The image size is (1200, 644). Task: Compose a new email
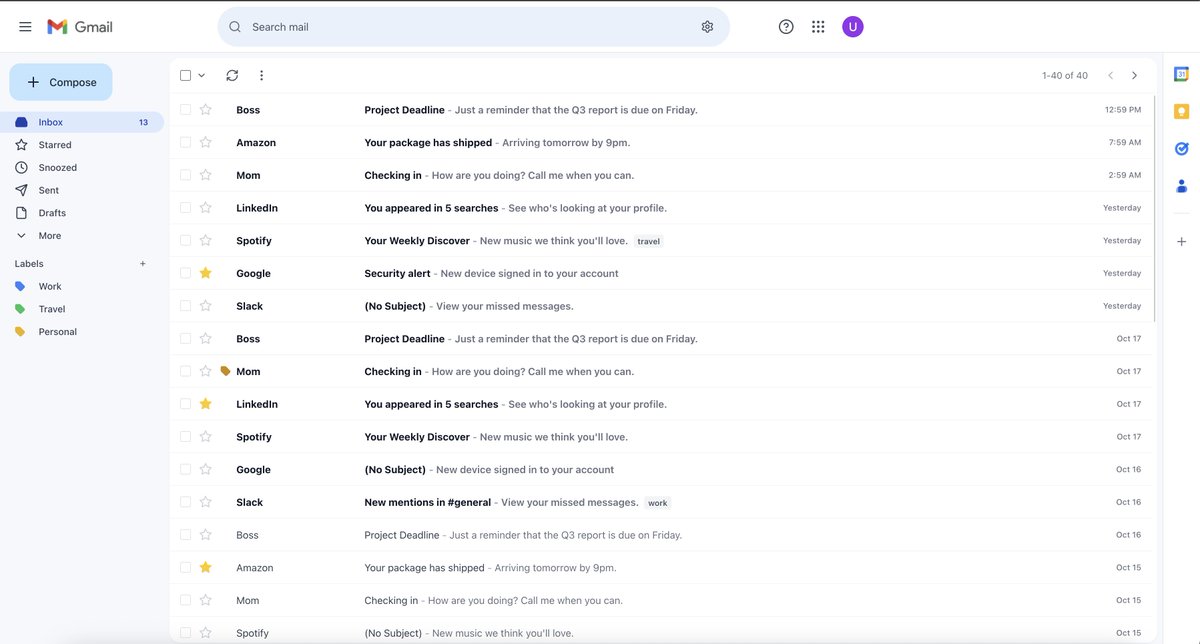61,82
